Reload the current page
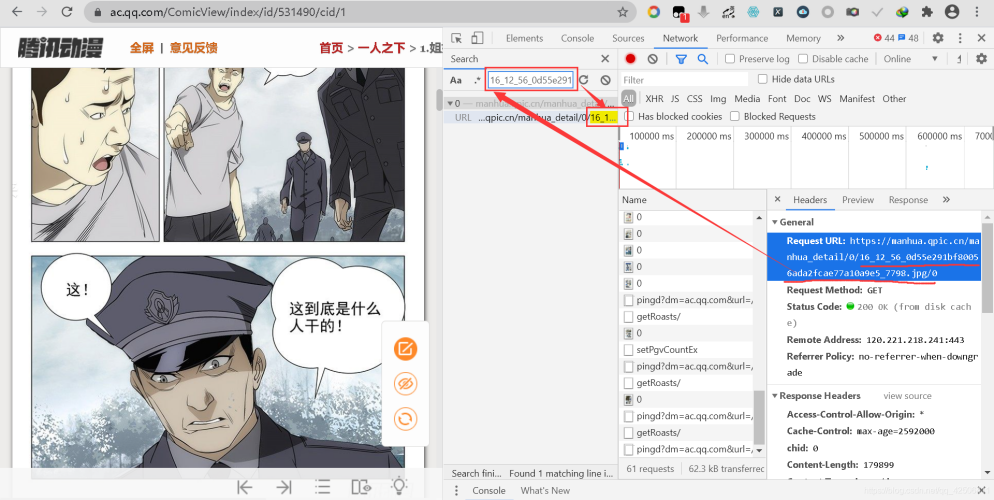The image size is (994, 500). [67, 12]
